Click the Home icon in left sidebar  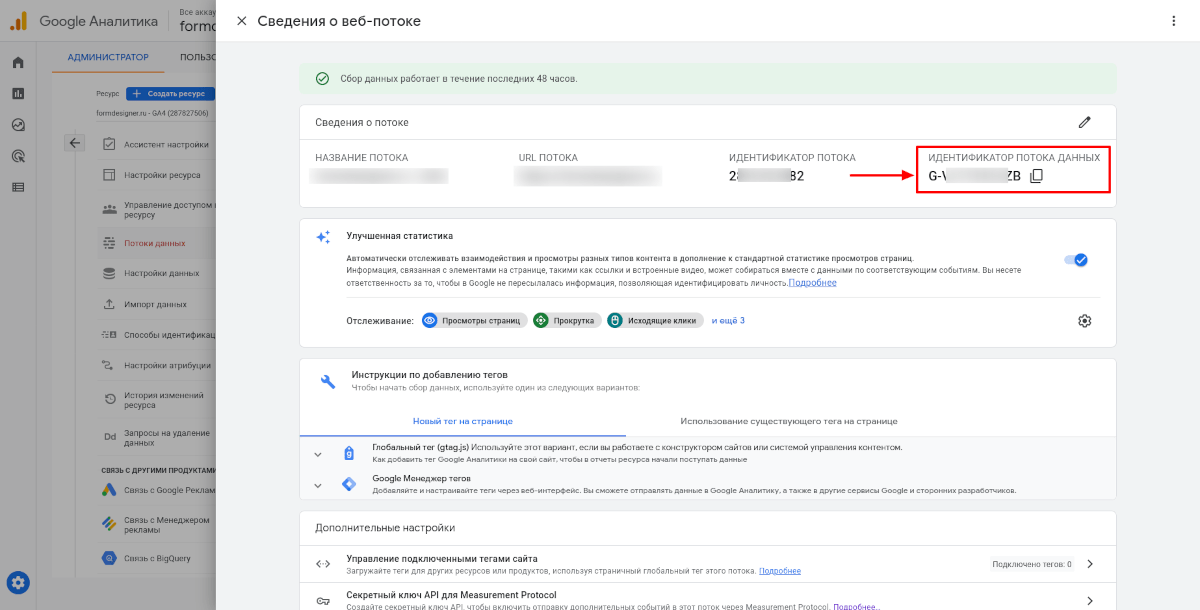pos(18,63)
